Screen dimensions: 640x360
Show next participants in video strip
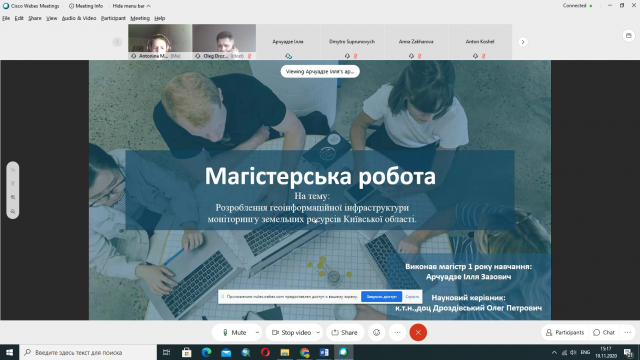pos(523,42)
